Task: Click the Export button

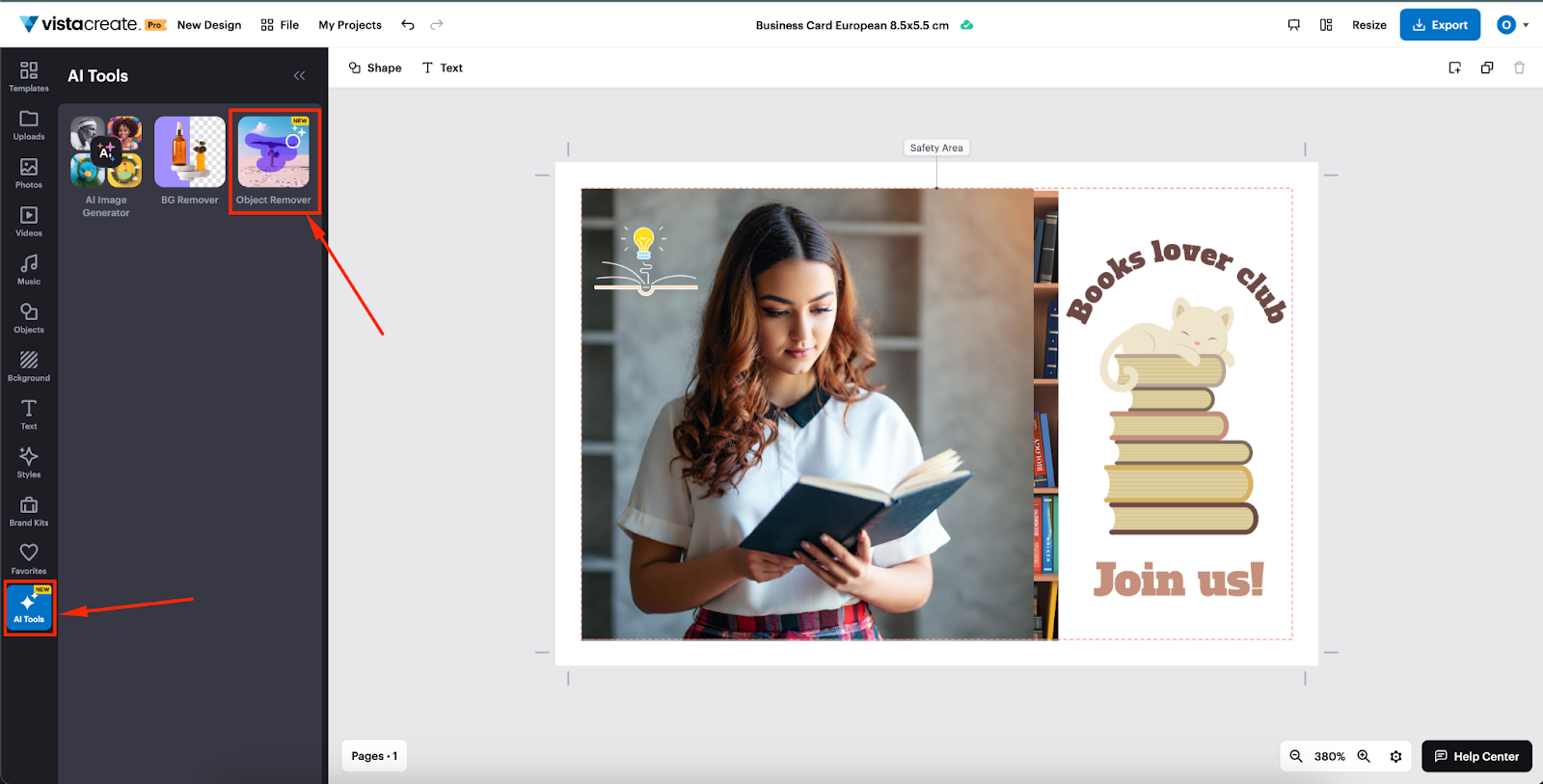Action: click(1440, 25)
